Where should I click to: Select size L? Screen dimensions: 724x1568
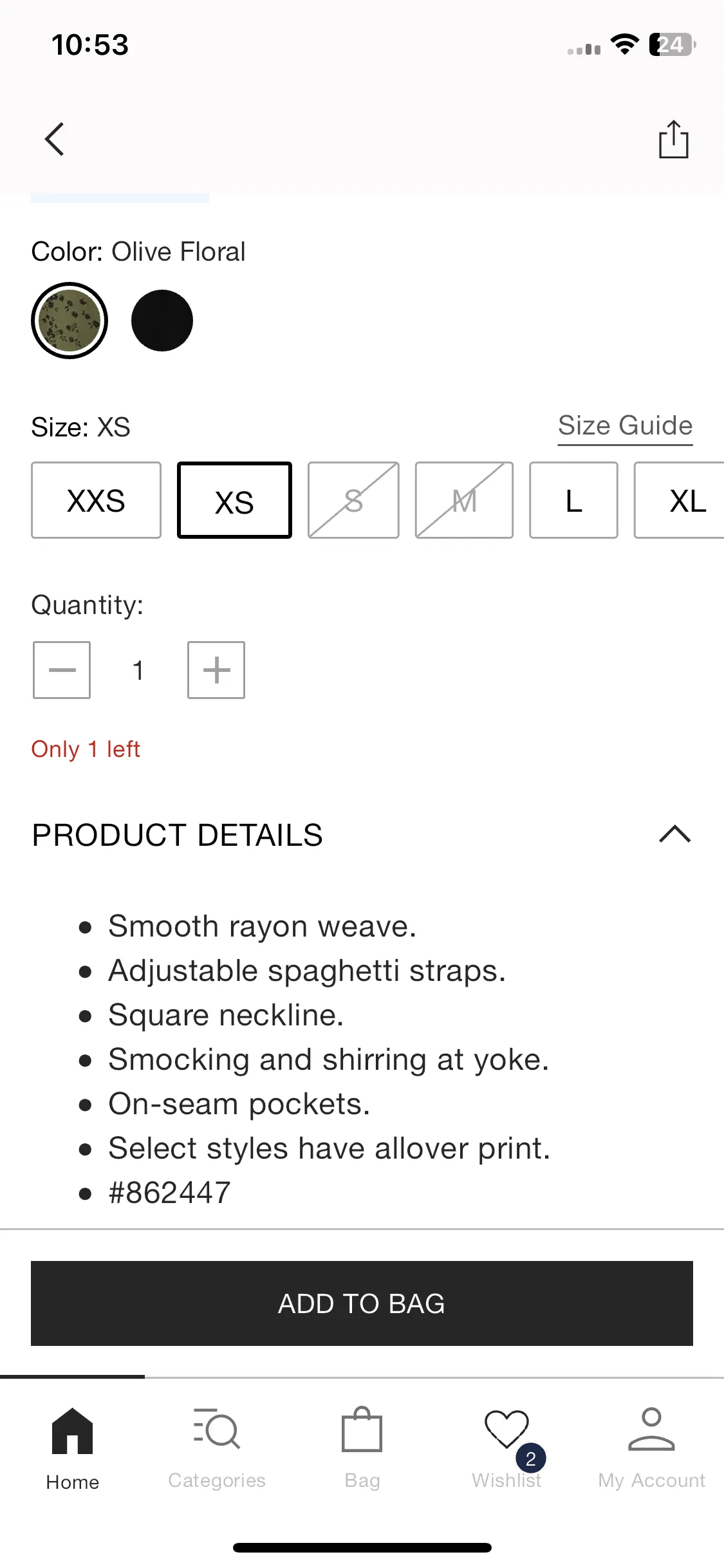click(573, 500)
